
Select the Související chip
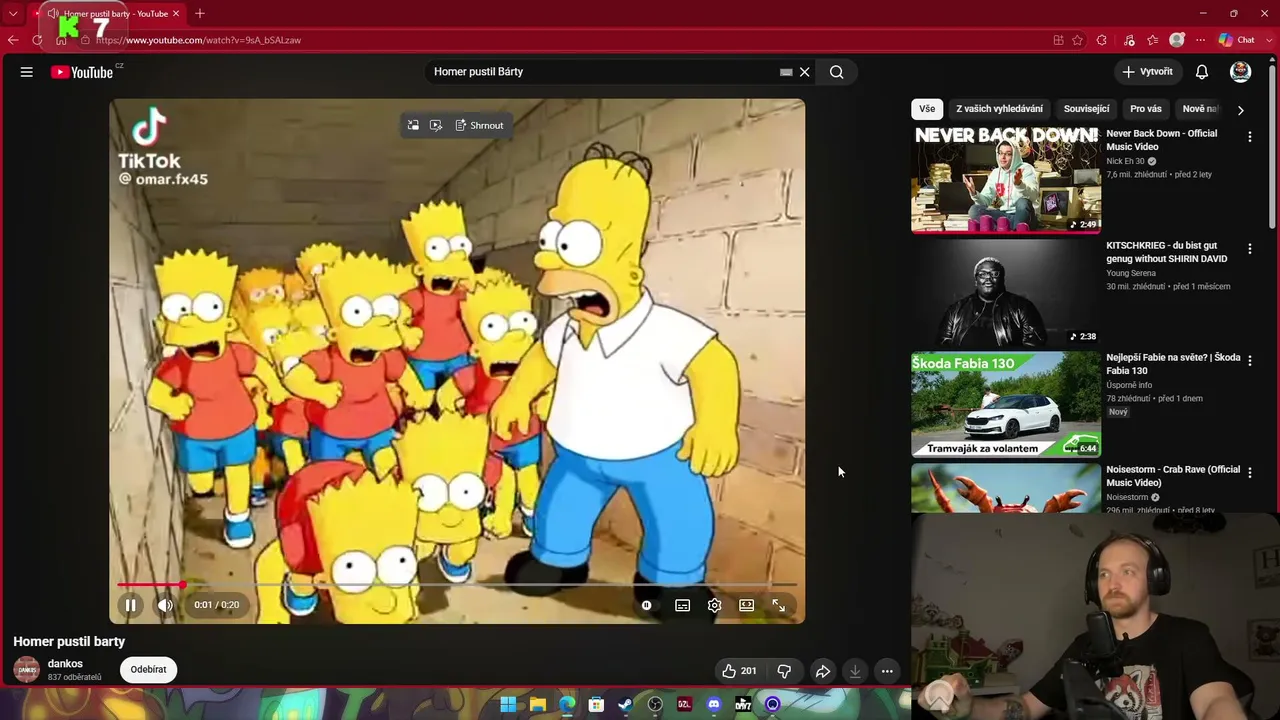pyautogui.click(x=1086, y=109)
